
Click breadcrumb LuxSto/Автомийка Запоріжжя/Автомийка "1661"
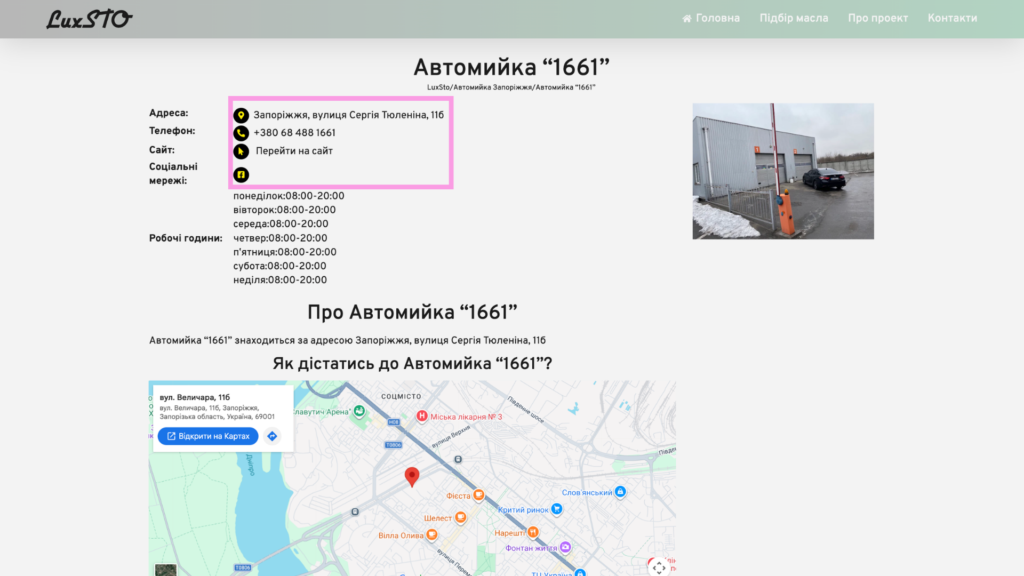coord(511,88)
